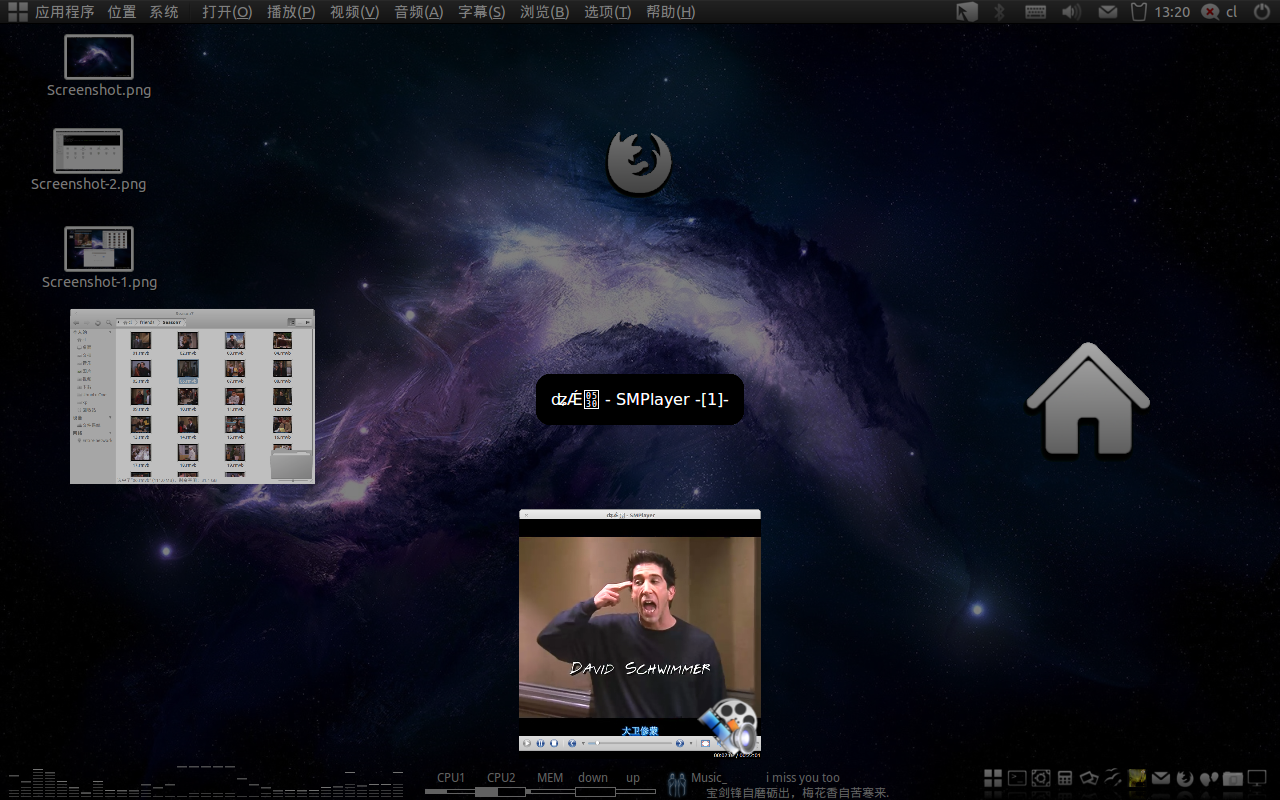Viewport: 1280px width, 800px height.
Task: Launch the screenshot tool from bottom dock
Action: pyautogui.click(x=1041, y=778)
